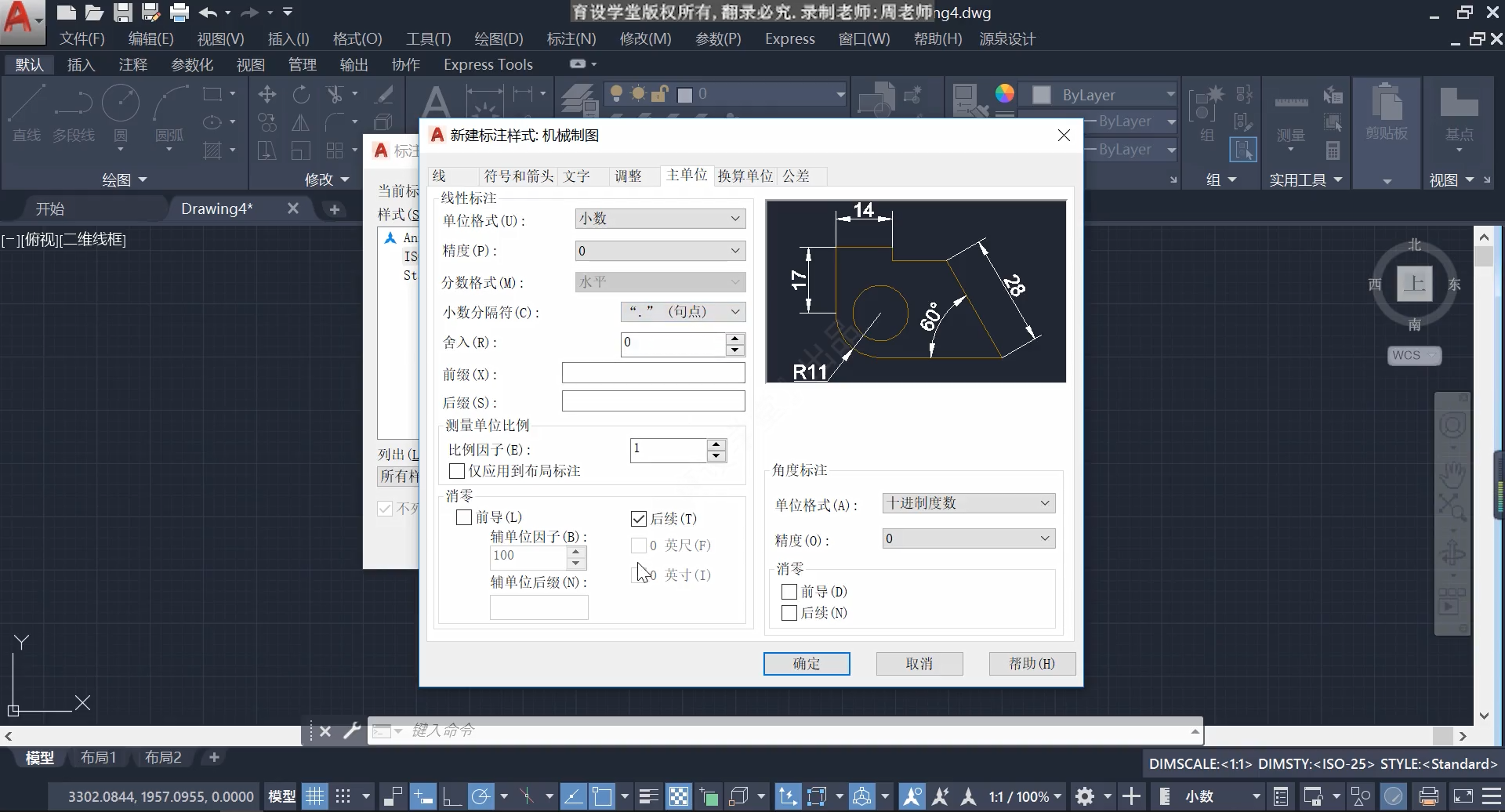Image resolution: width=1505 pixels, height=812 pixels.
Task: Click the prefix input field
Action: click(x=654, y=373)
